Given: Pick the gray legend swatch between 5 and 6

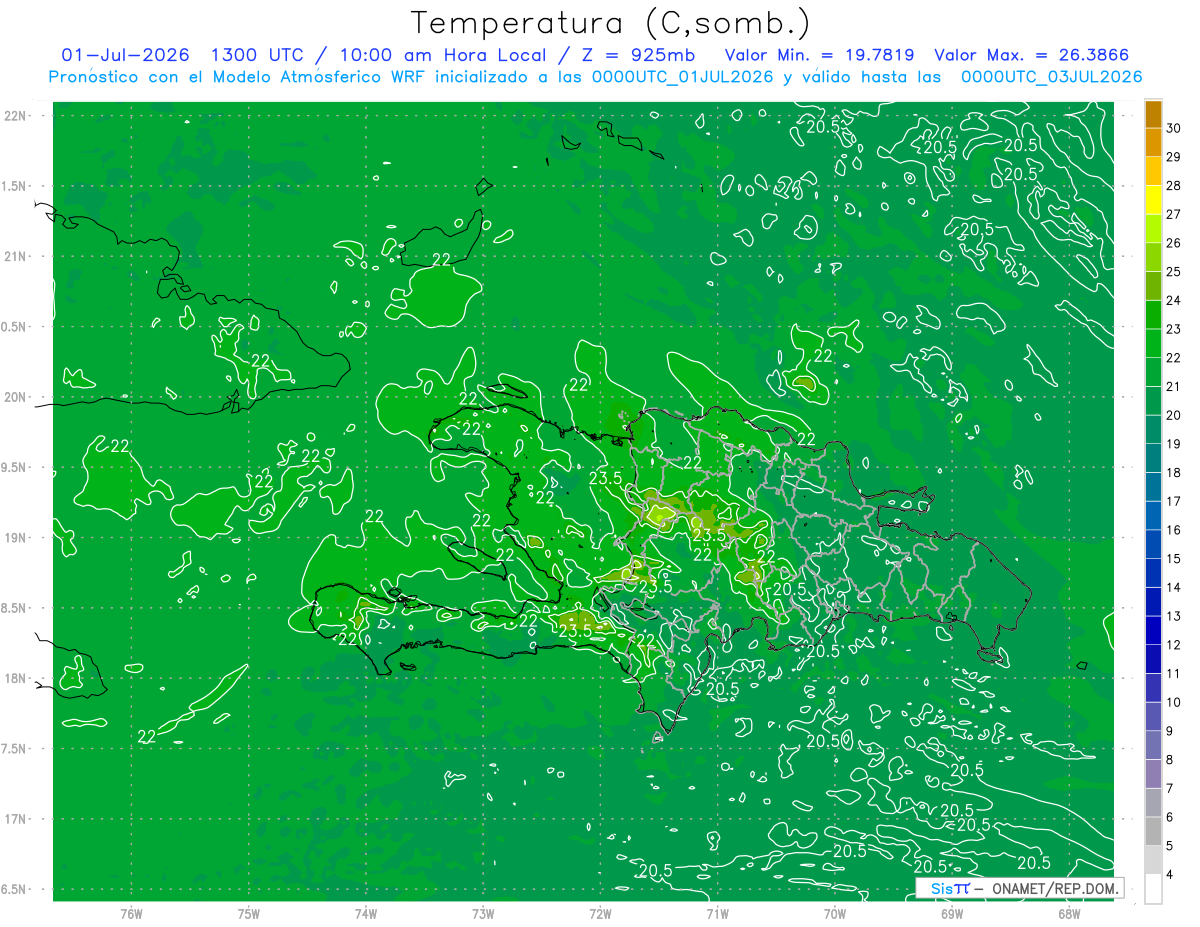Looking at the screenshot, I should click(x=1153, y=832).
